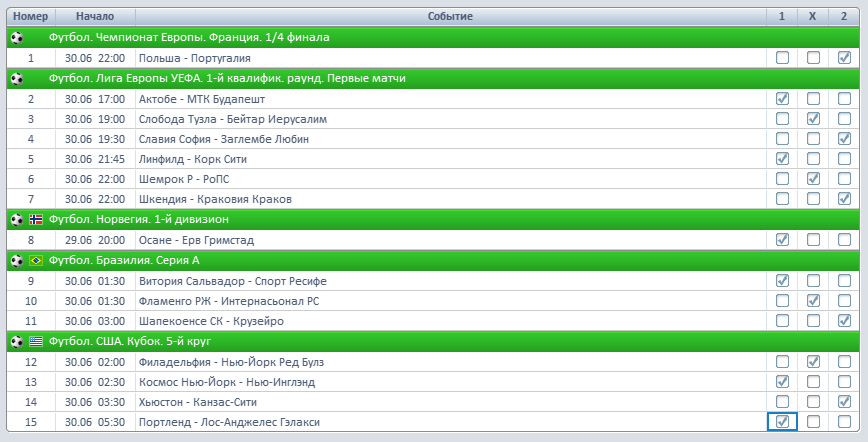Check draw X for Шкендия - Краковия Краков
The image size is (868, 442).
tap(813, 198)
